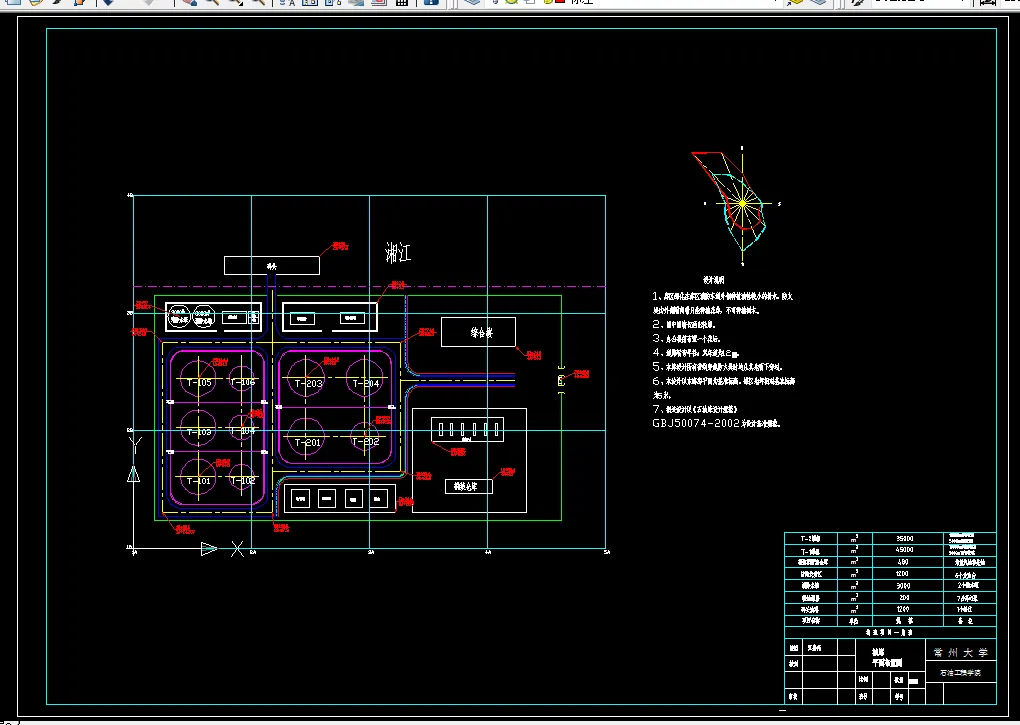Select tank label T-201
1020x725 pixels.
click(308, 442)
